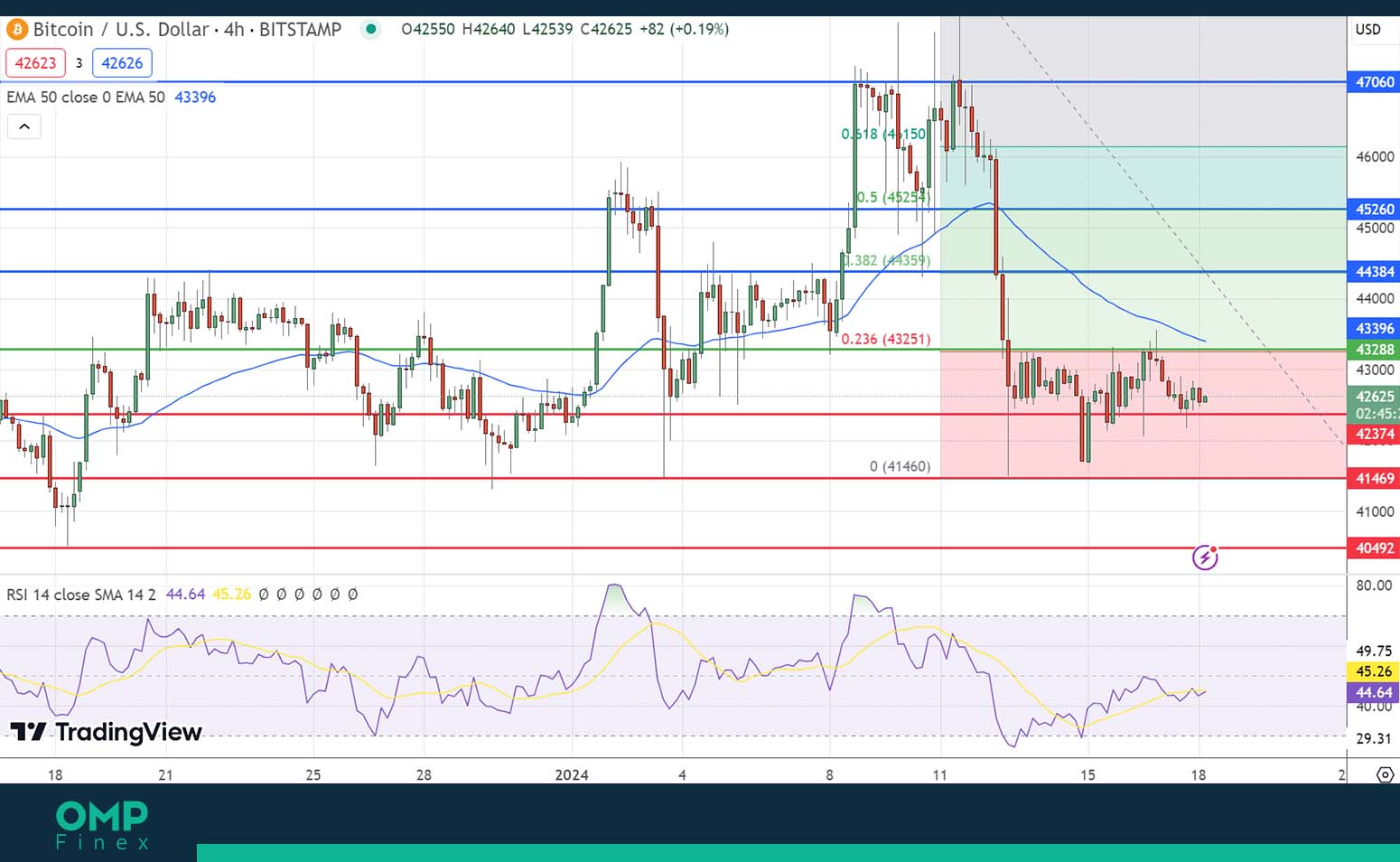Click the EMA 50 close indicator legend

[x=86, y=97]
